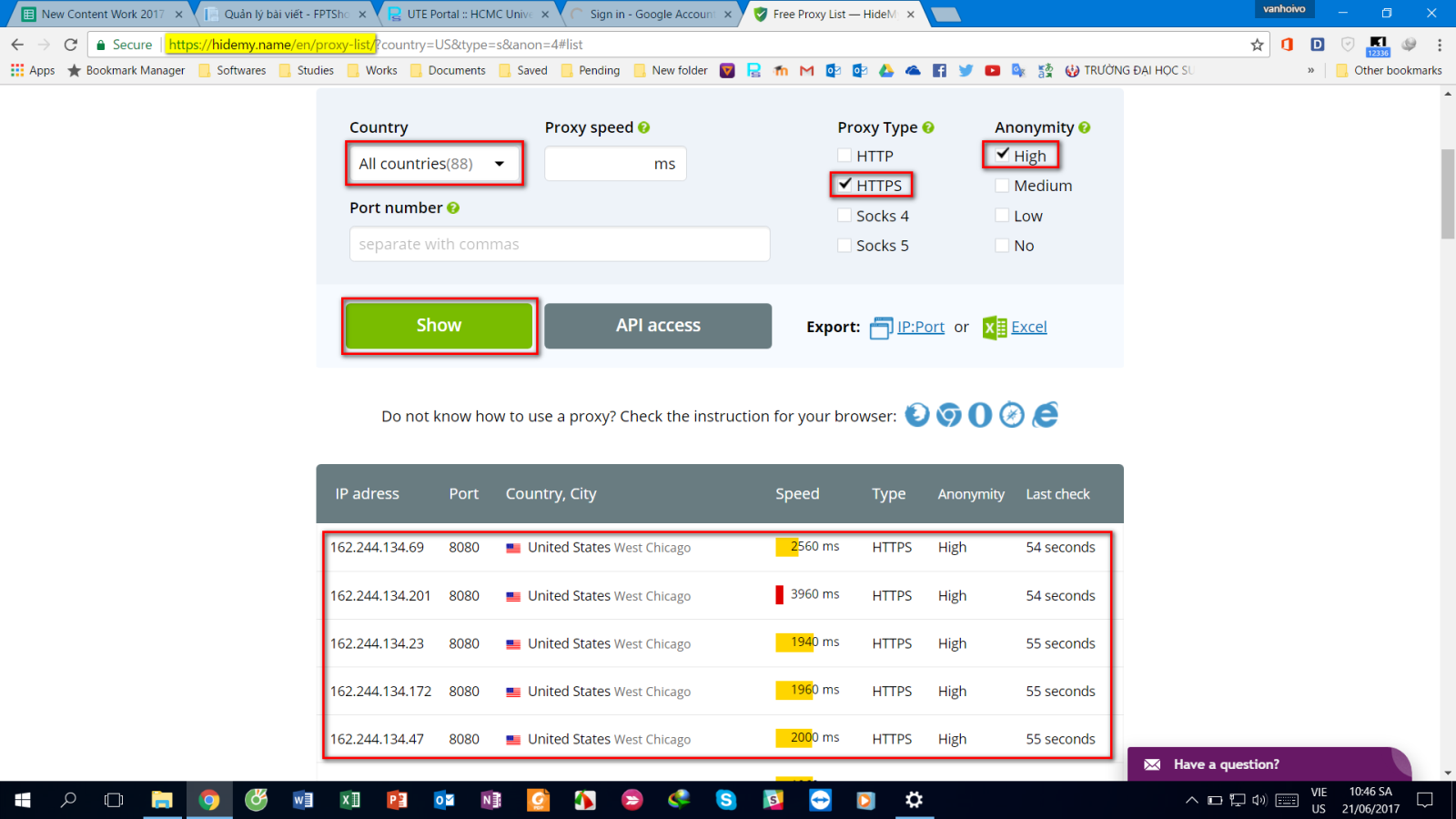Screen dimensions: 1456x819
Task: Expand the hidden bookmarks chevron
Action: [x=1310, y=70]
